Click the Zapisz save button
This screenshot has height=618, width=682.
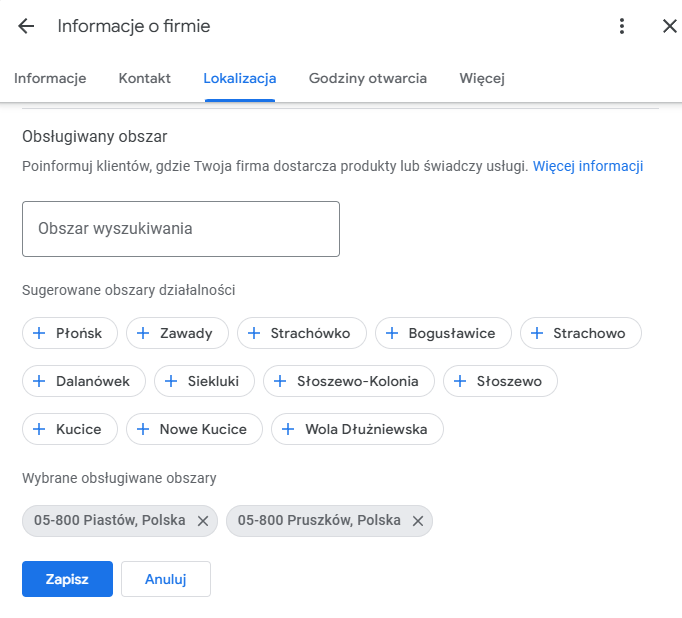(x=67, y=579)
